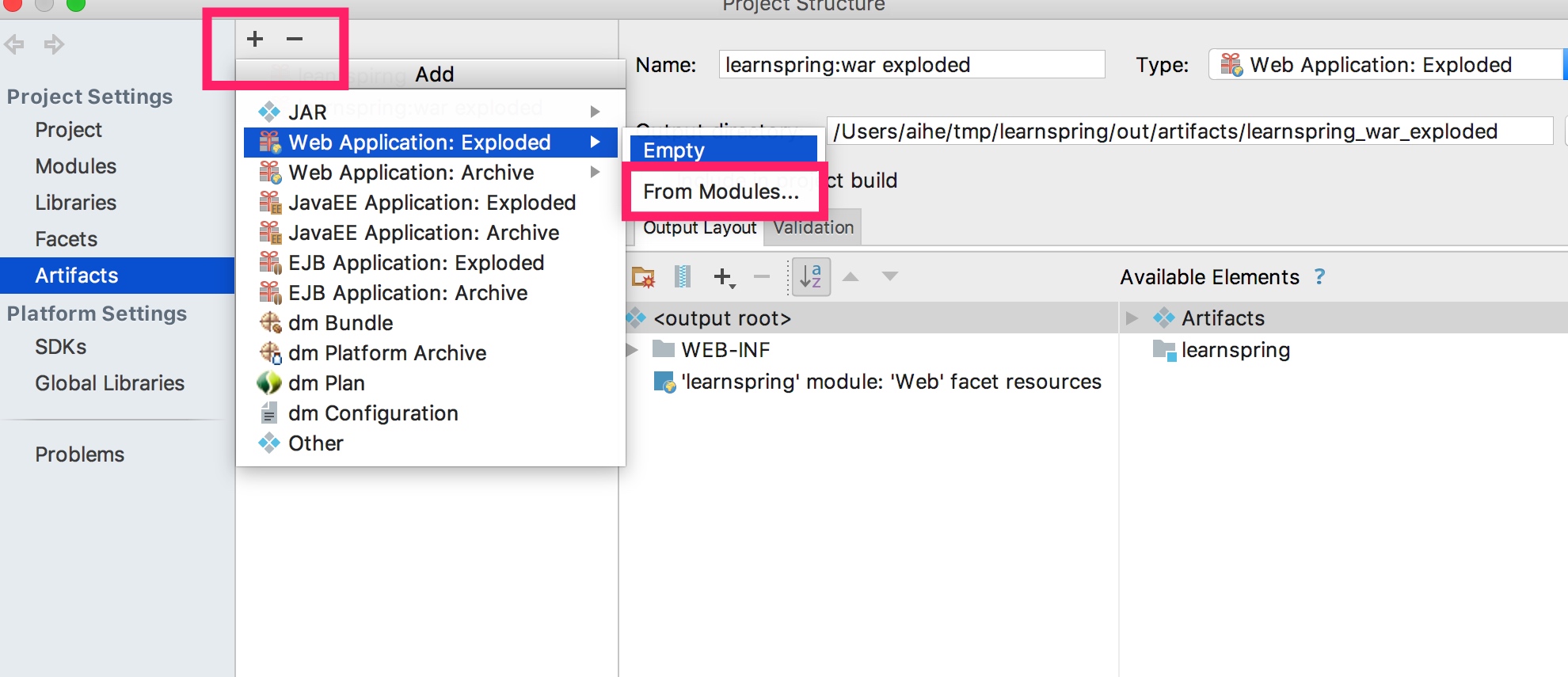Choose From Modules... in the submenu
The width and height of the screenshot is (1568, 677).
point(721,192)
